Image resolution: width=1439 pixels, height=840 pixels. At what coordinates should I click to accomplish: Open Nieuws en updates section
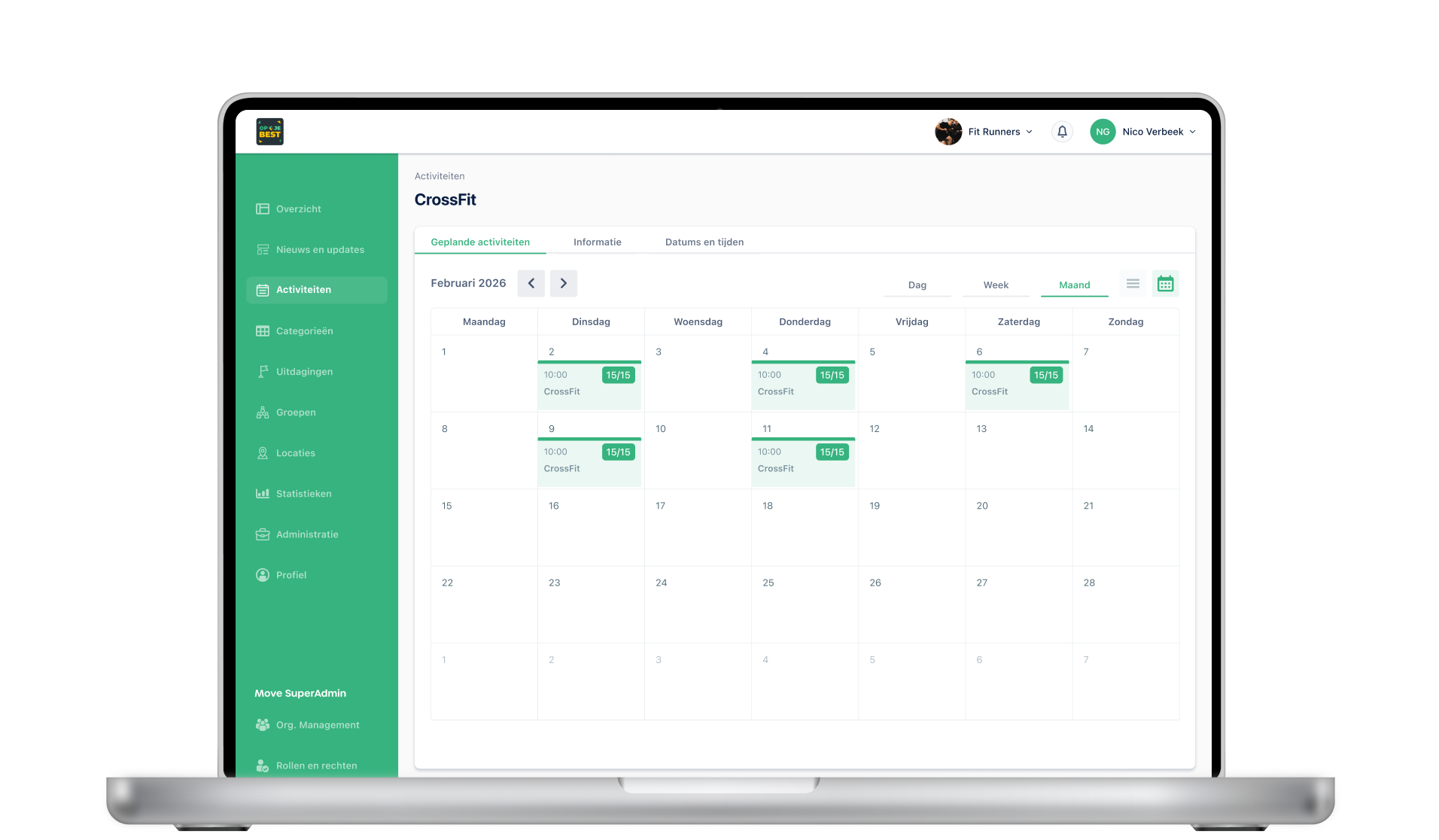(319, 250)
